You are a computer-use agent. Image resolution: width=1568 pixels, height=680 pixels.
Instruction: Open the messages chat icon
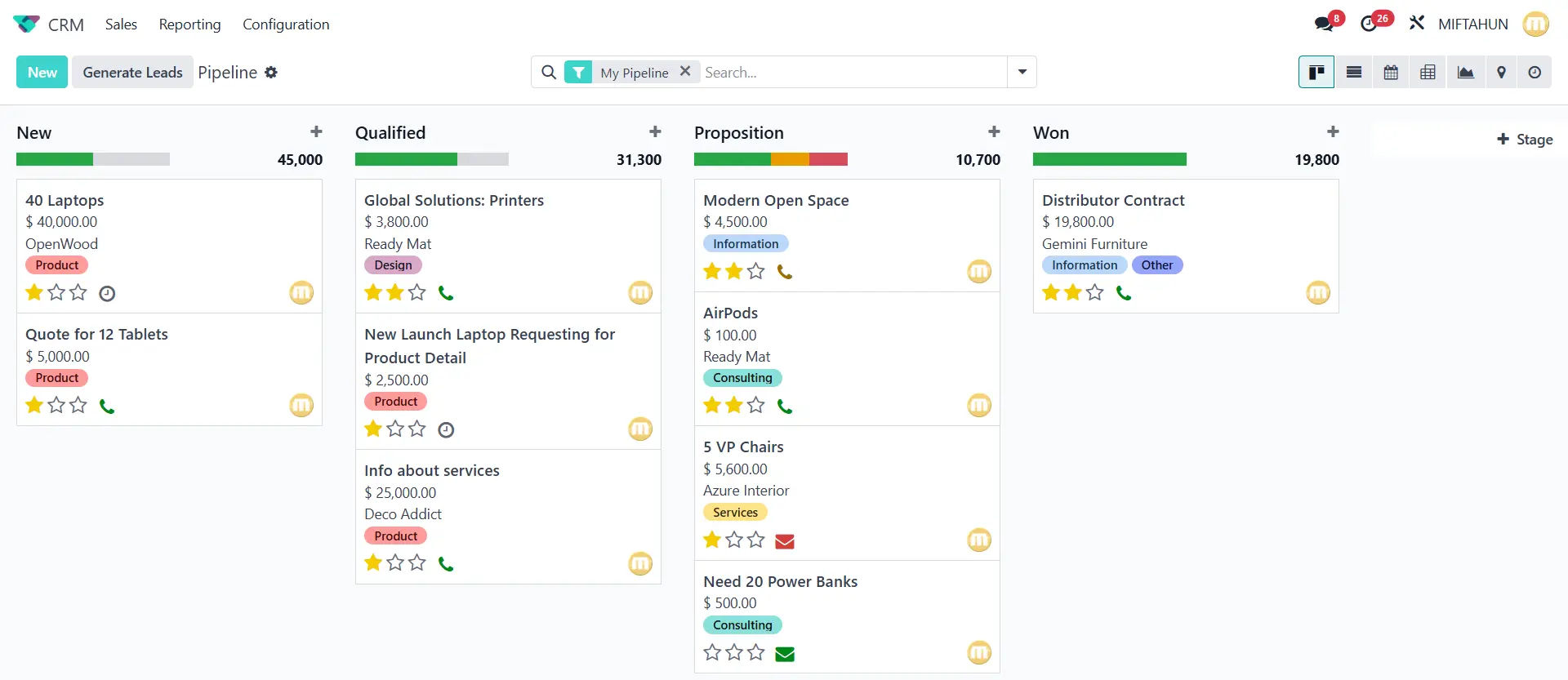(1324, 24)
